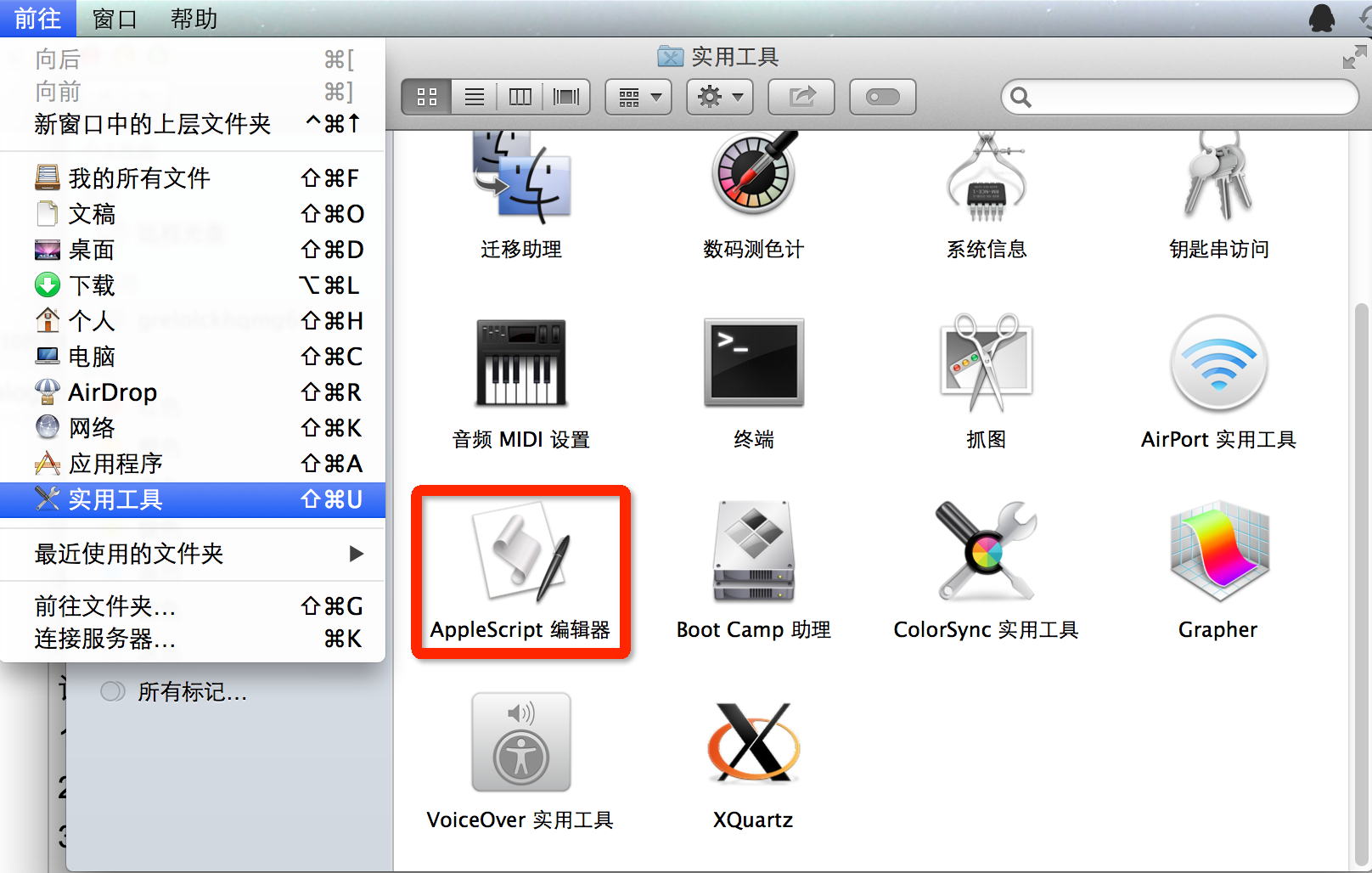Choose 网络 (Network) from Go menu
Image resolution: width=1372 pixels, height=873 pixels.
pos(193,428)
